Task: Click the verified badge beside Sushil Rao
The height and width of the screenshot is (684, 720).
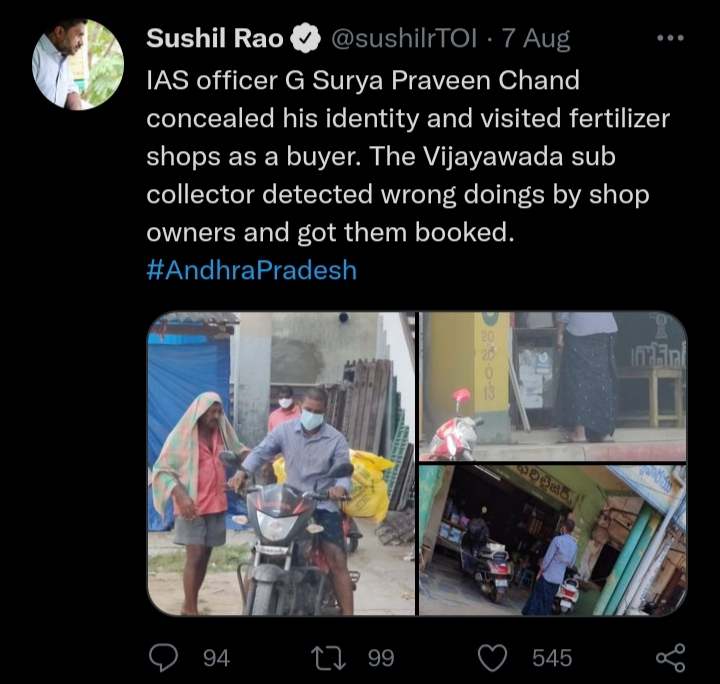Action: (306, 39)
